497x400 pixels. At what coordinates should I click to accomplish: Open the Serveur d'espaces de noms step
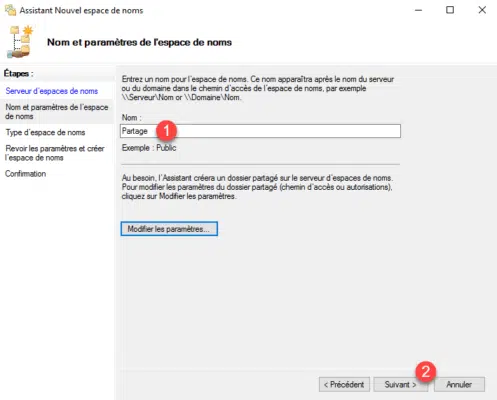(52, 91)
